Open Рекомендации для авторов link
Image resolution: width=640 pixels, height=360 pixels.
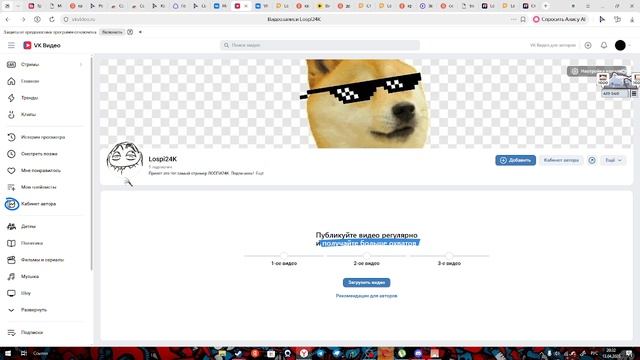(367, 296)
